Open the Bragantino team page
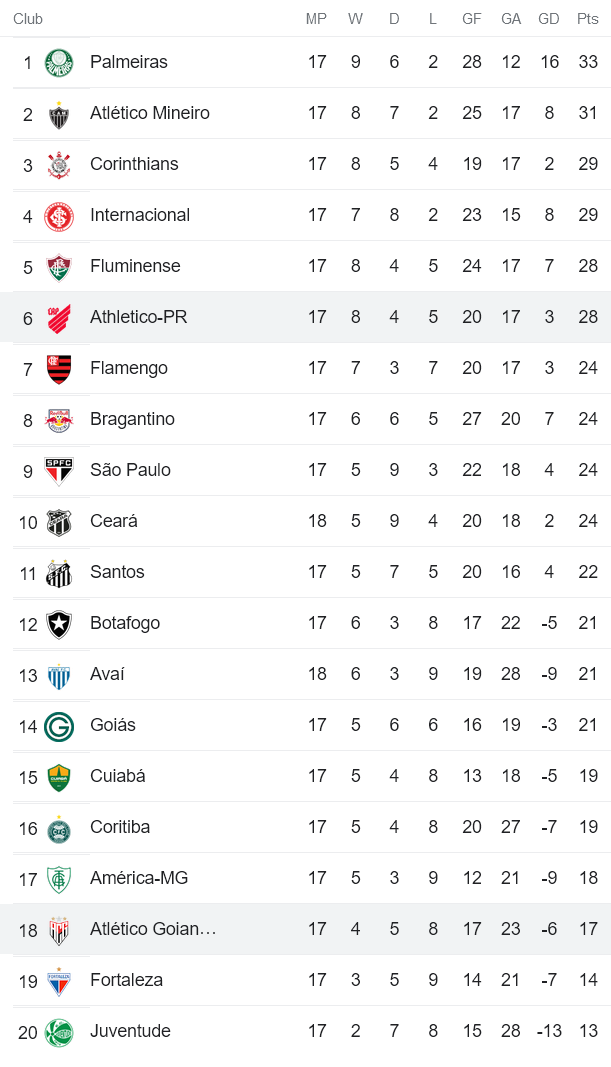The height and width of the screenshot is (1067, 611). coord(132,419)
